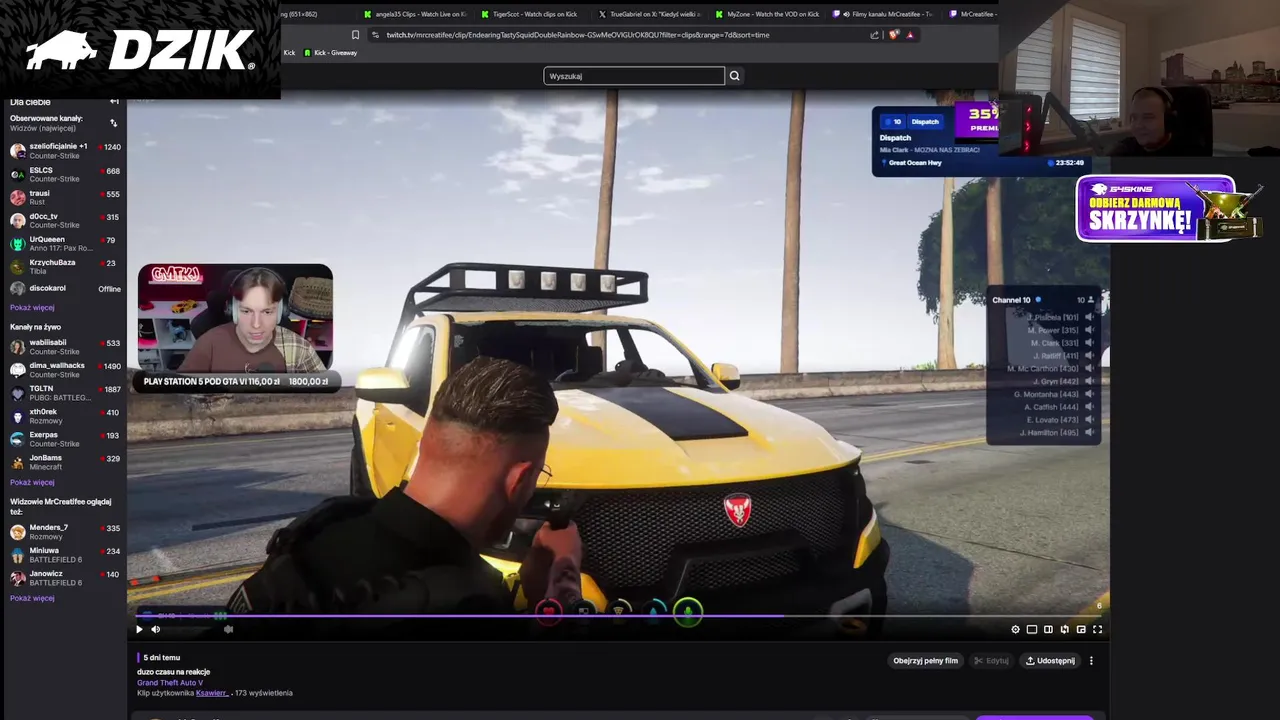Open the player settings gear
The width and height of the screenshot is (1280, 720).
point(1015,629)
